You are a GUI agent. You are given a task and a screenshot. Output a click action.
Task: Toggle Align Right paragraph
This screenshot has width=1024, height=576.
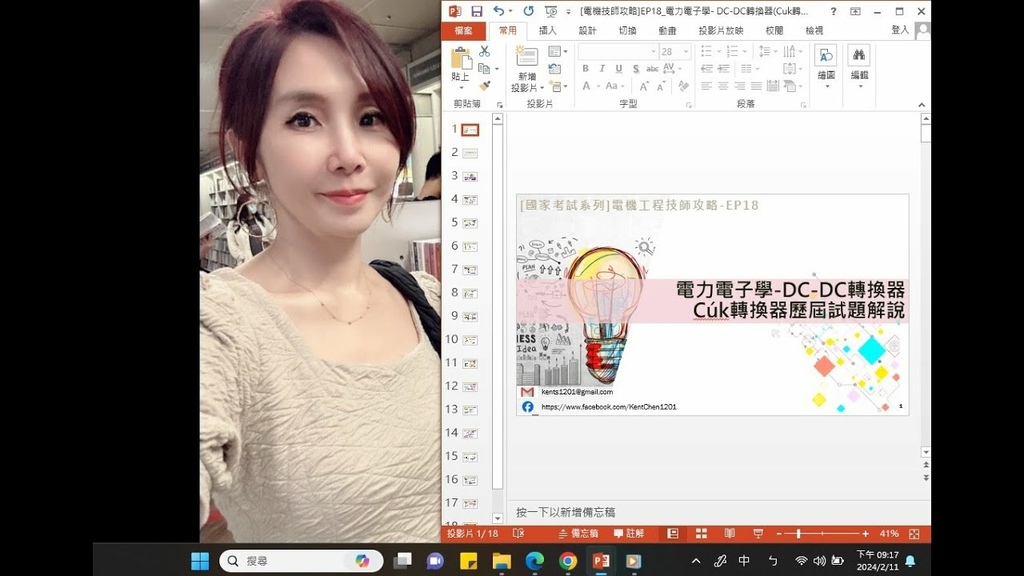click(x=740, y=86)
